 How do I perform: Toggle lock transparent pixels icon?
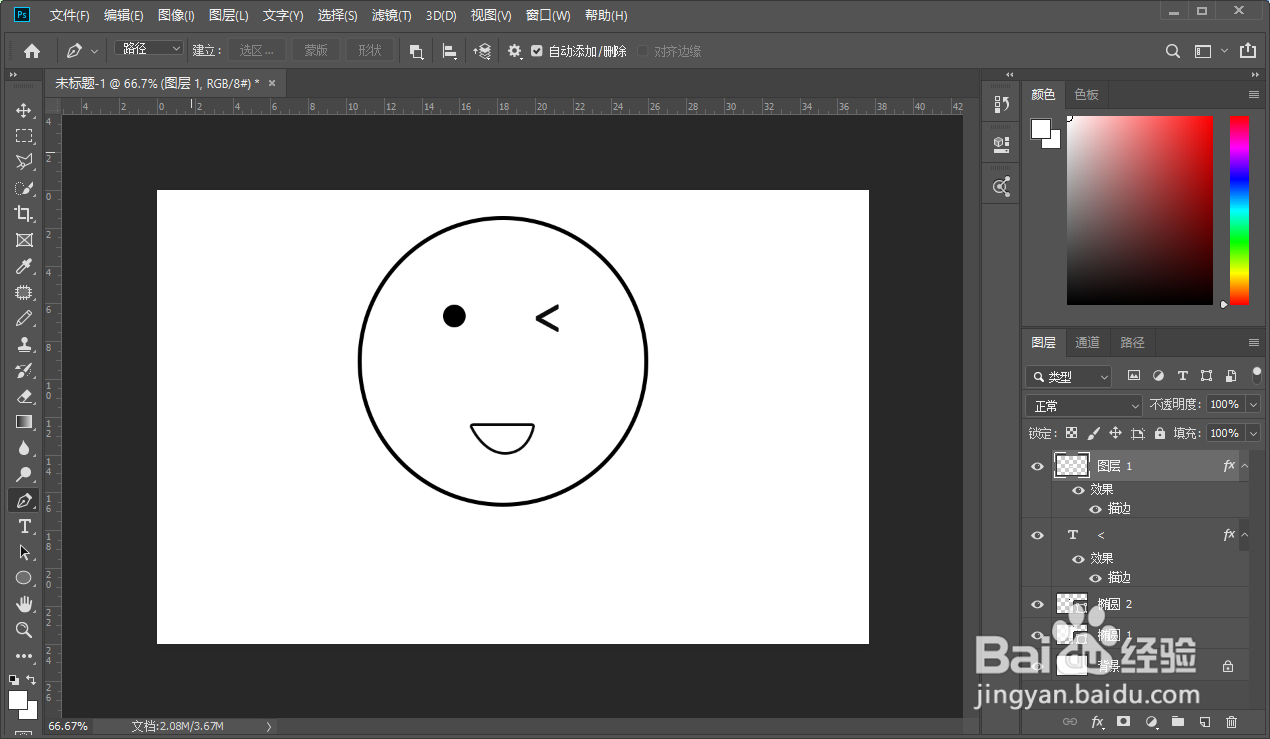[x=1071, y=433]
